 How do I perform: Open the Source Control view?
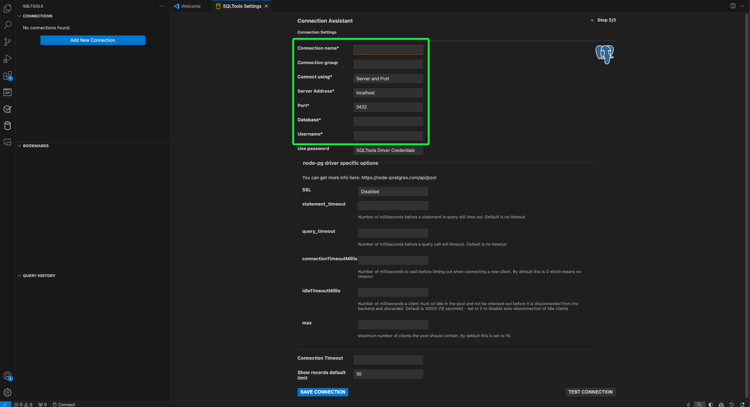(7, 42)
